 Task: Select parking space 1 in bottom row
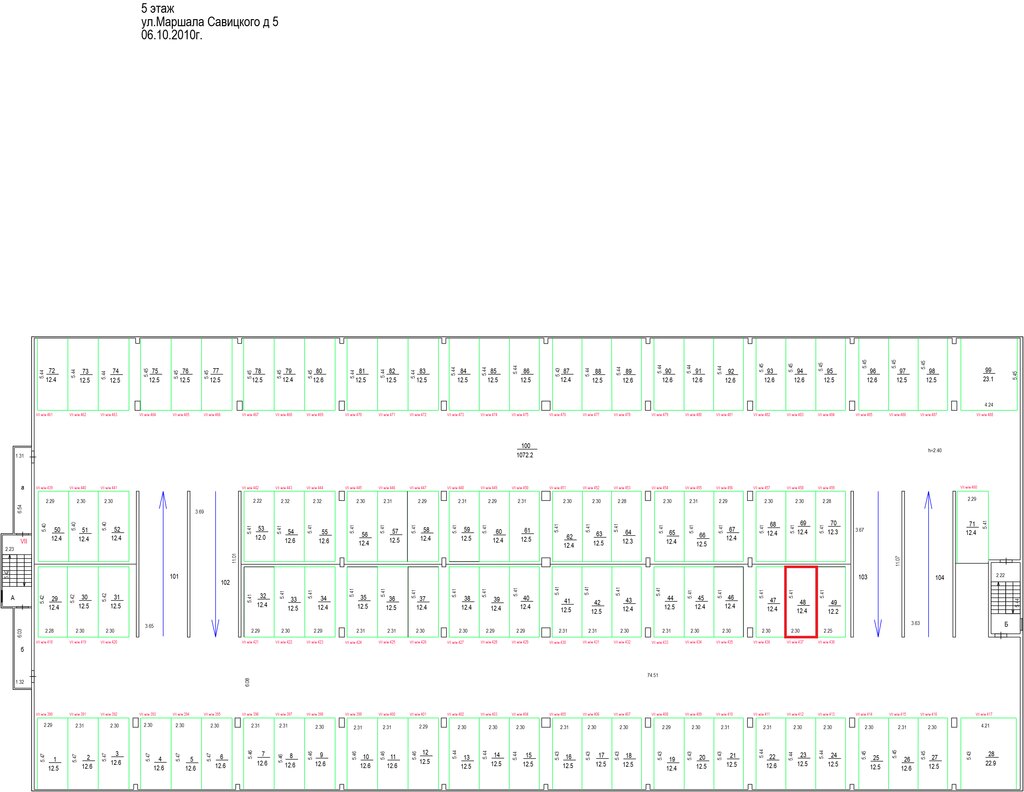(x=52, y=753)
